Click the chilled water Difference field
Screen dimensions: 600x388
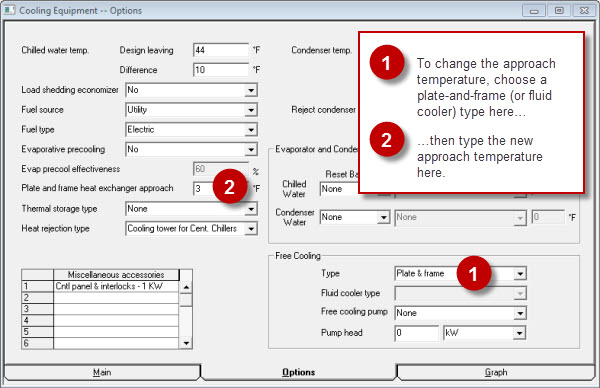coord(221,70)
